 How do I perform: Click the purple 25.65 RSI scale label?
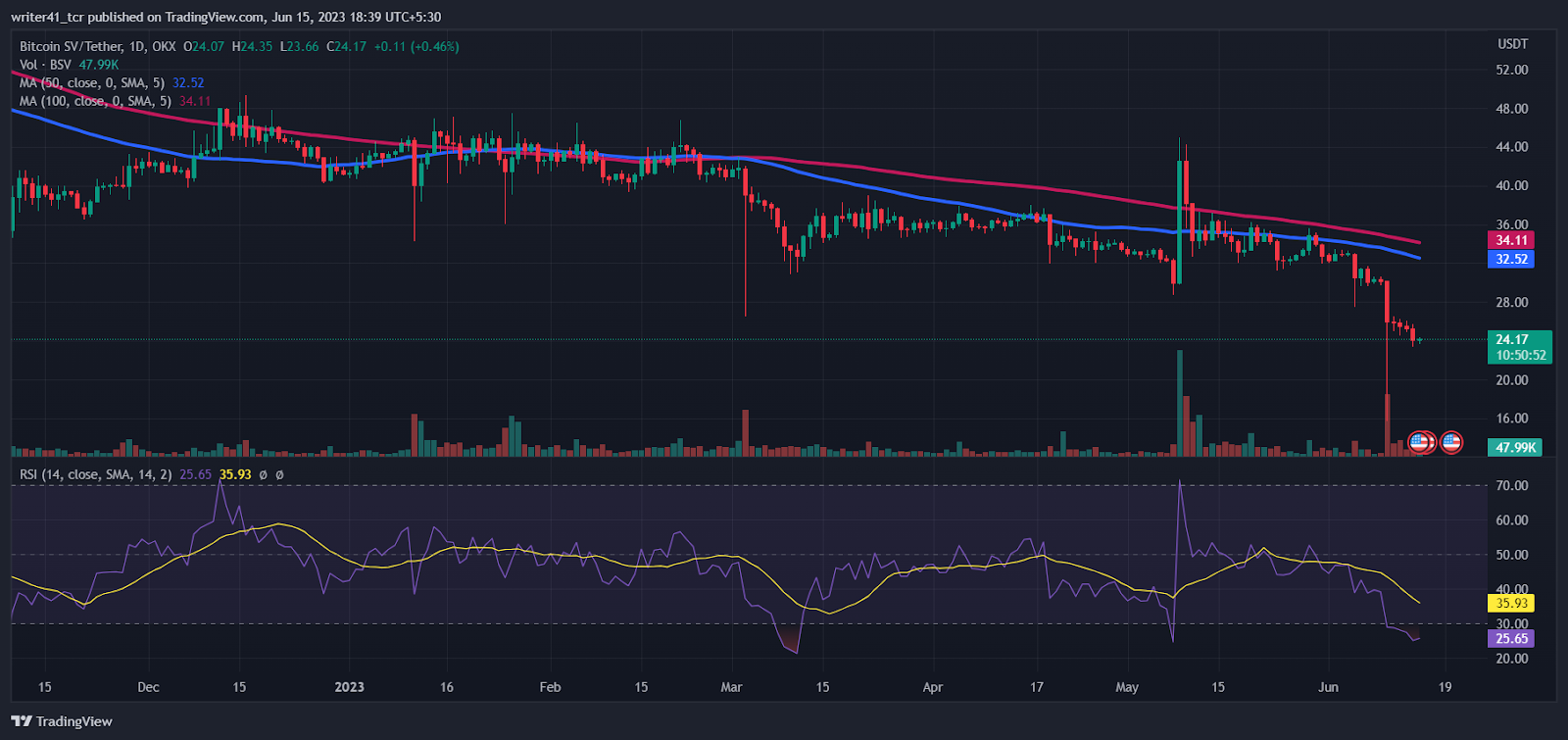pos(1511,639)
